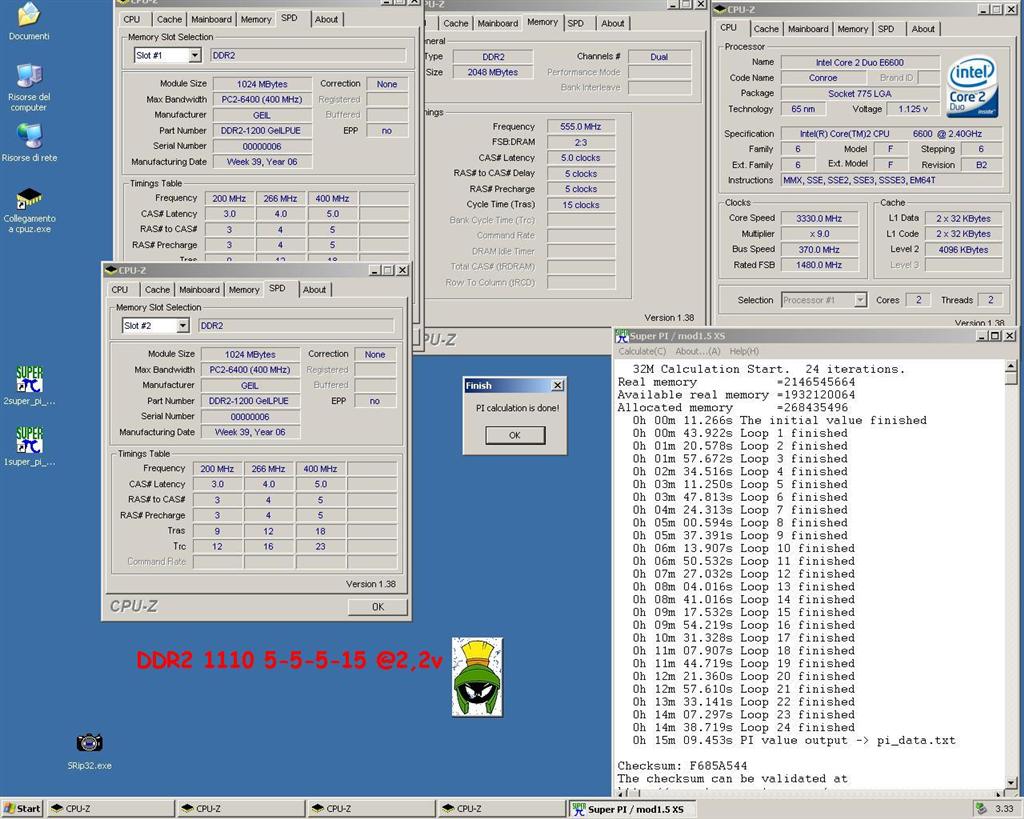Launch 2super_pi desktop shortcut icon

(x=29, y=379)
